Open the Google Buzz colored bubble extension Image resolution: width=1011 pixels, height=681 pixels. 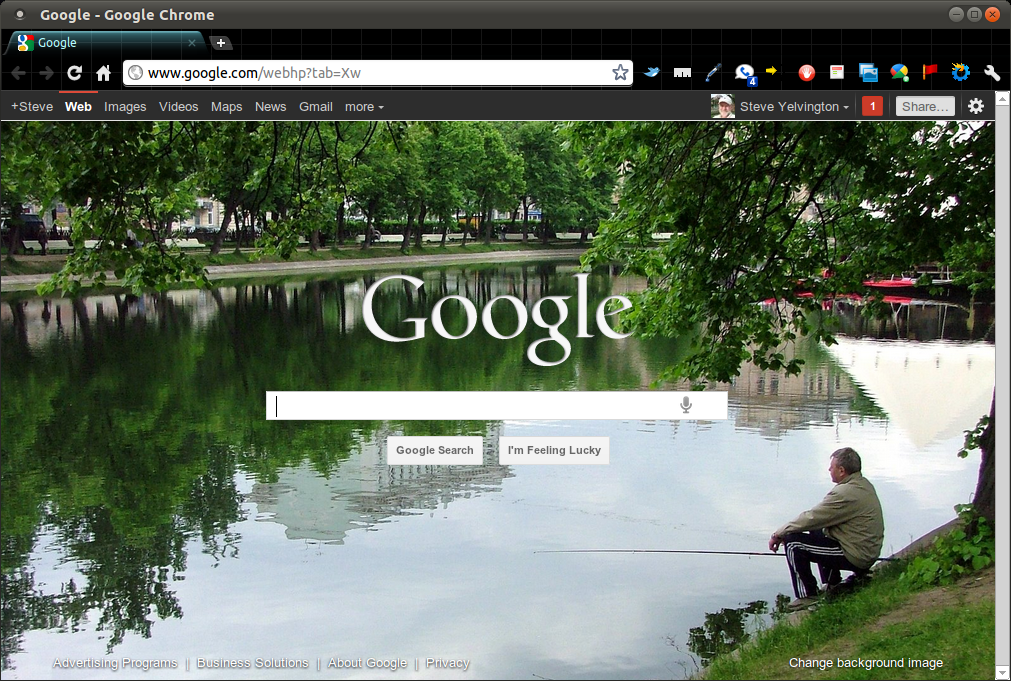(899, 73)
